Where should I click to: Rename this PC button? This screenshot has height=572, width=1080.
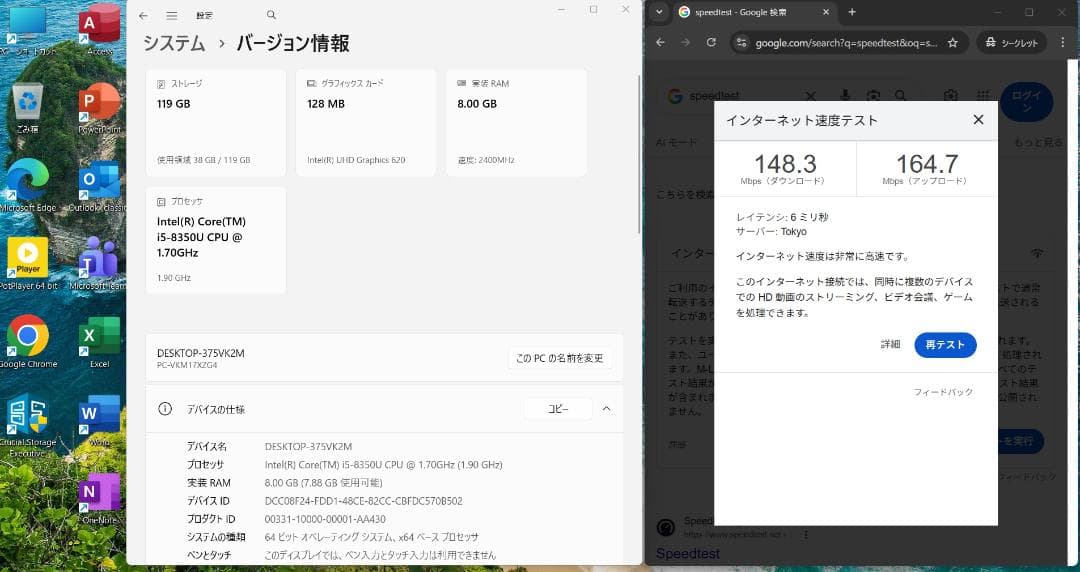pyautogui.click(x=560, y=358)
